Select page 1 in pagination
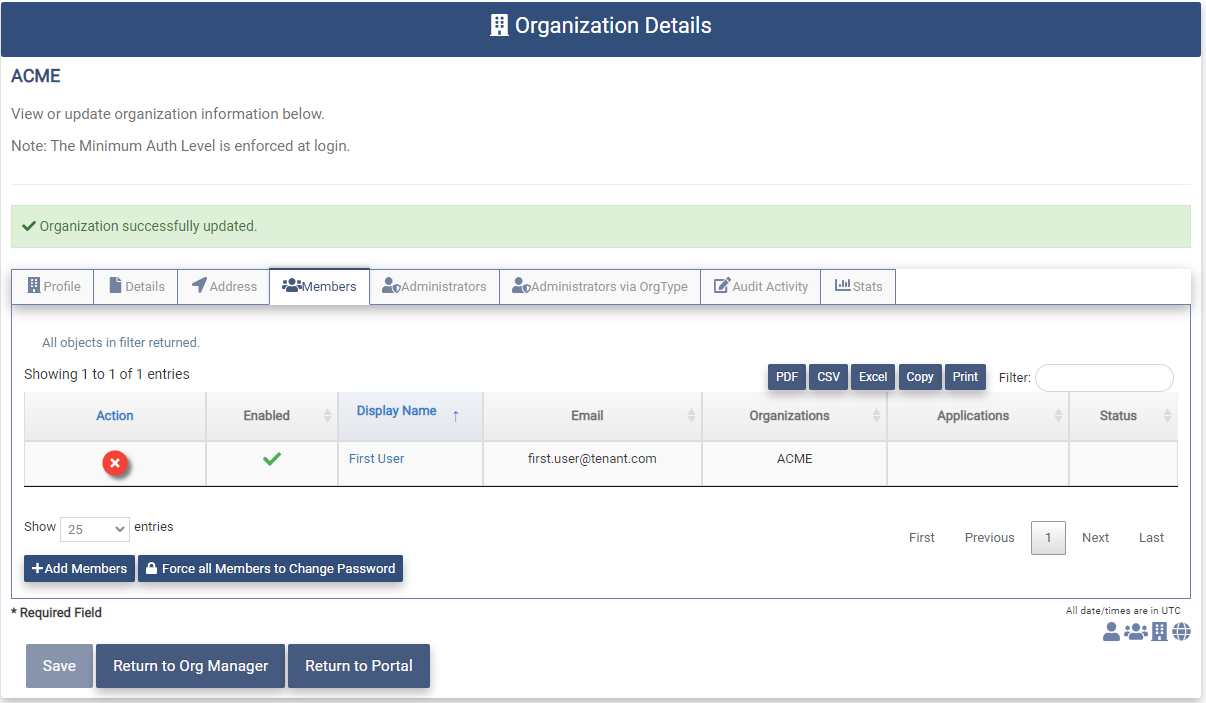This screenshot has height=703, width=1206. pos(1048,538)
